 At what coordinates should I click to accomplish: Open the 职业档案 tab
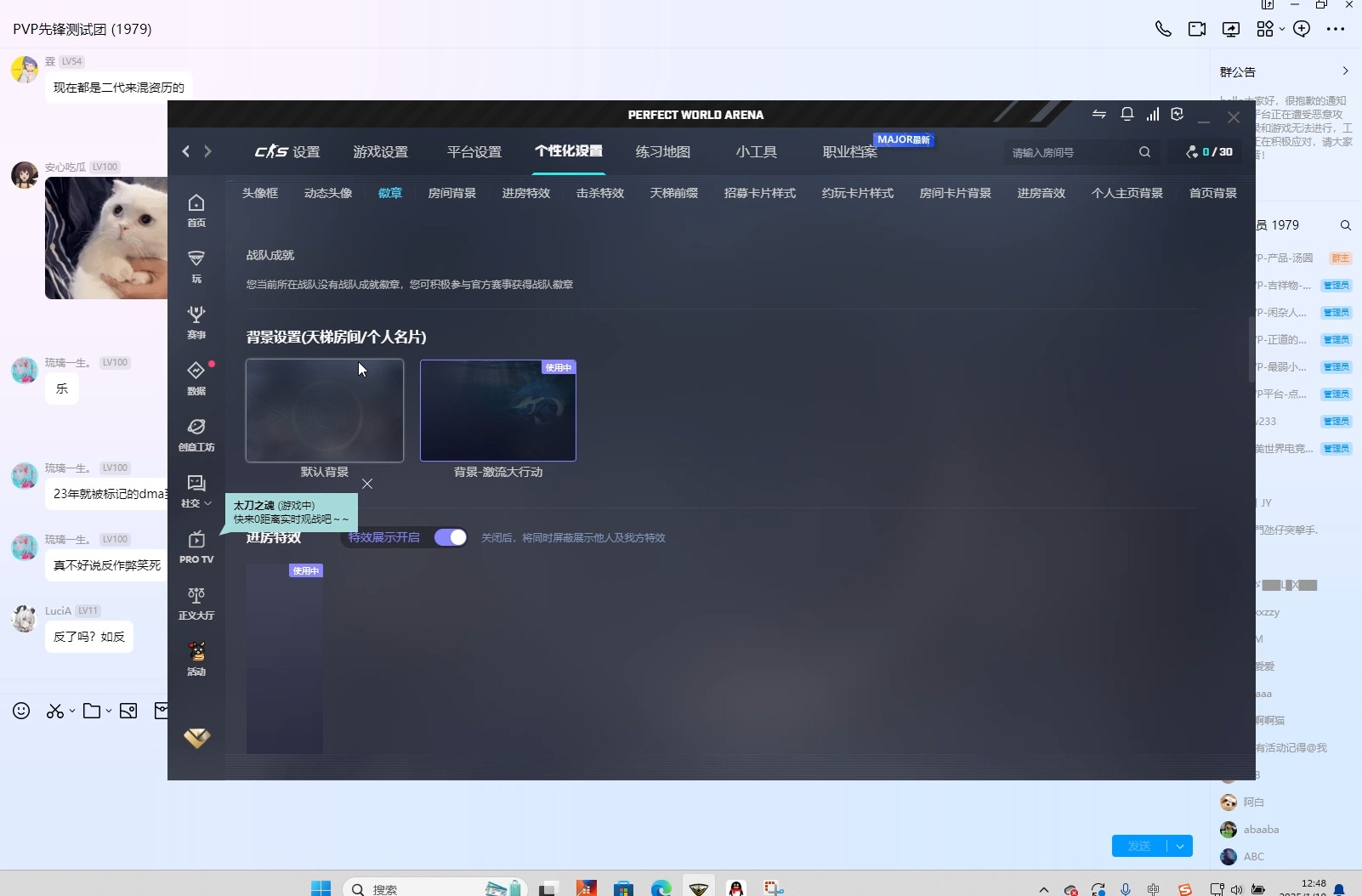(x=850, y=152)
